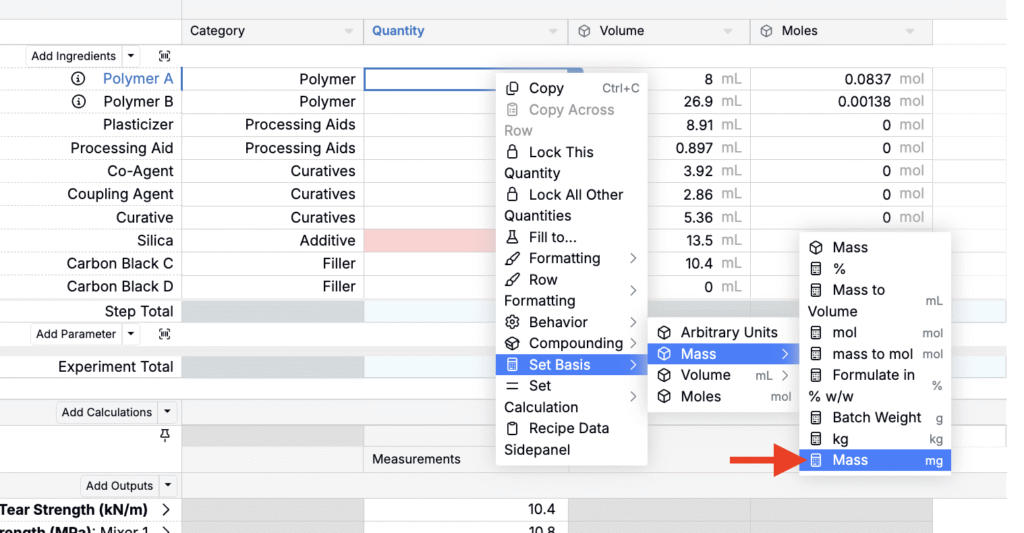This screenshot has height=533, width=1024.
Task: Click the Add Outputs button
Action: point(119,486)
